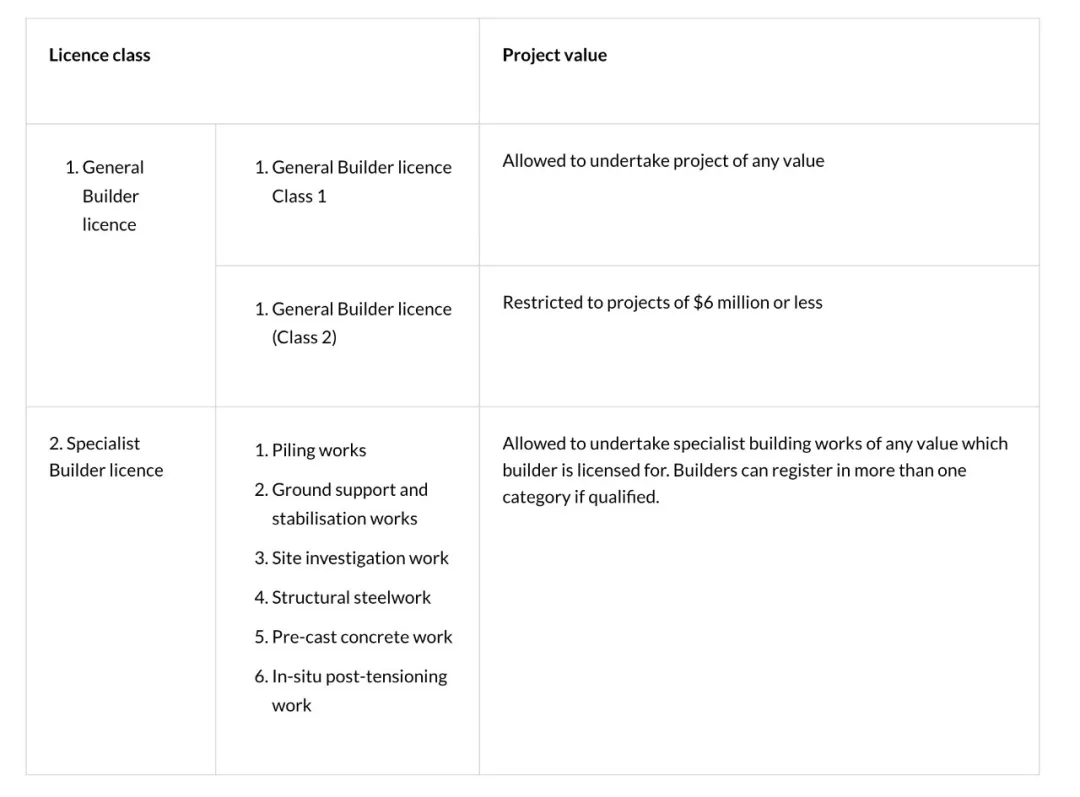Click the "Allowed to undertake specialist building works" line

(x=754, y=443)
